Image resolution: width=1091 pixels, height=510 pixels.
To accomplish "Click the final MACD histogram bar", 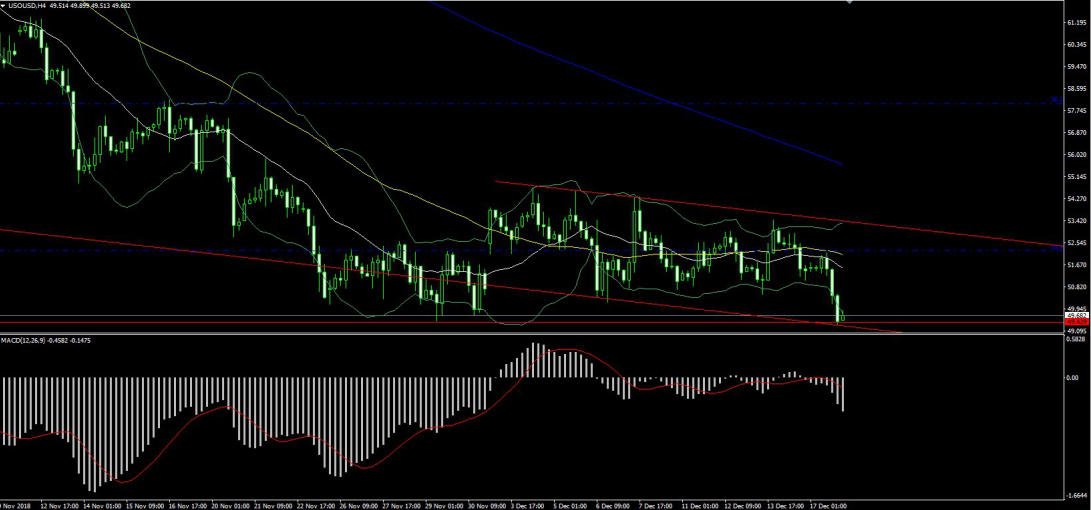I will [x=844, y=394].
